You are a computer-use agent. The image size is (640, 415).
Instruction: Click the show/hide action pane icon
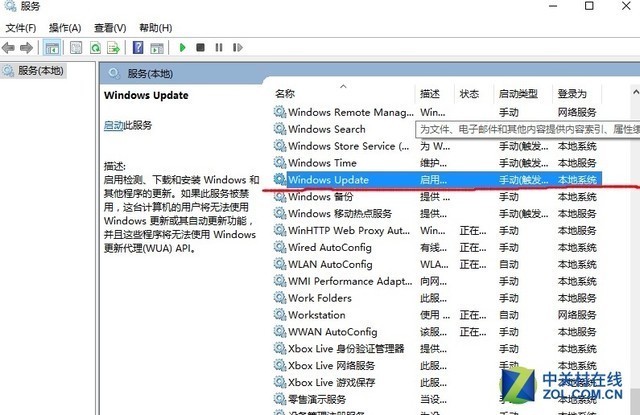coord(157,48)
